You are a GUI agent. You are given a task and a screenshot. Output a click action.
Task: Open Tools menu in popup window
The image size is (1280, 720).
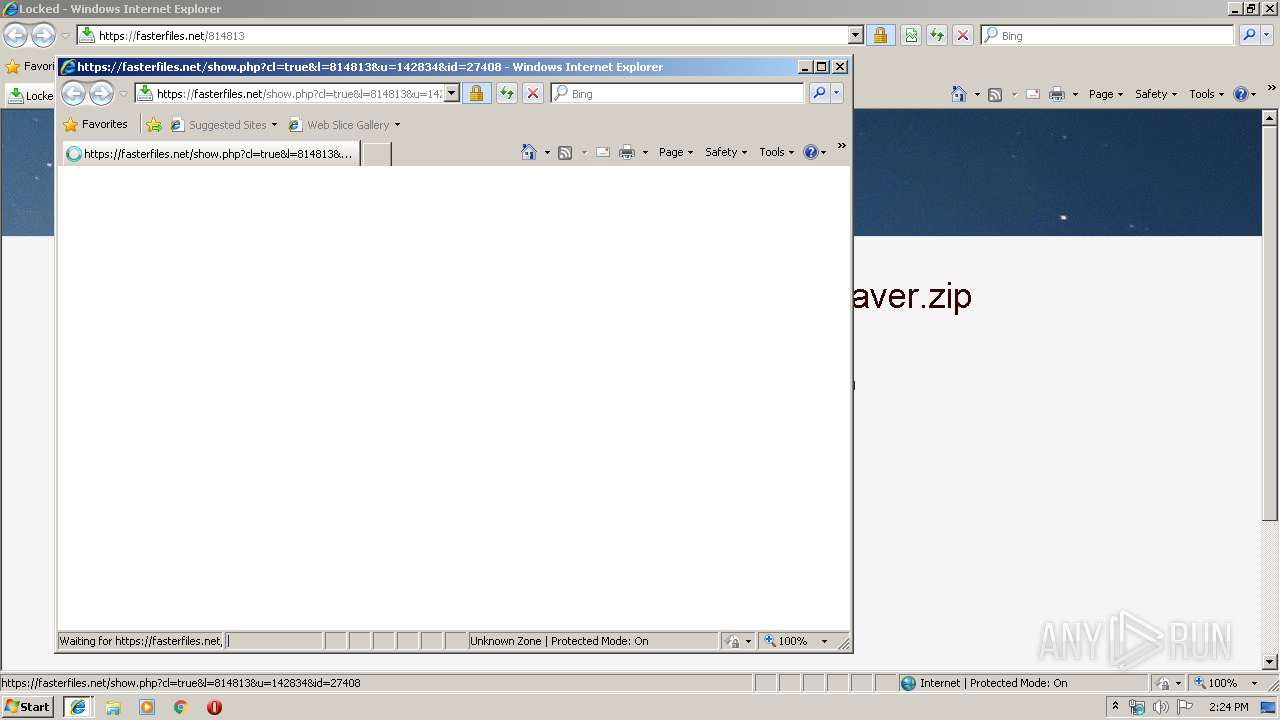777,152
